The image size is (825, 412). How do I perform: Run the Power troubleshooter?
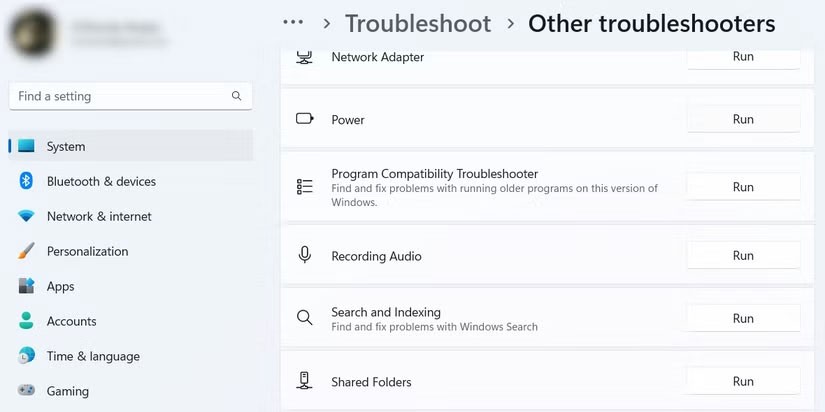pyautogui.click(x=743, y=119)
